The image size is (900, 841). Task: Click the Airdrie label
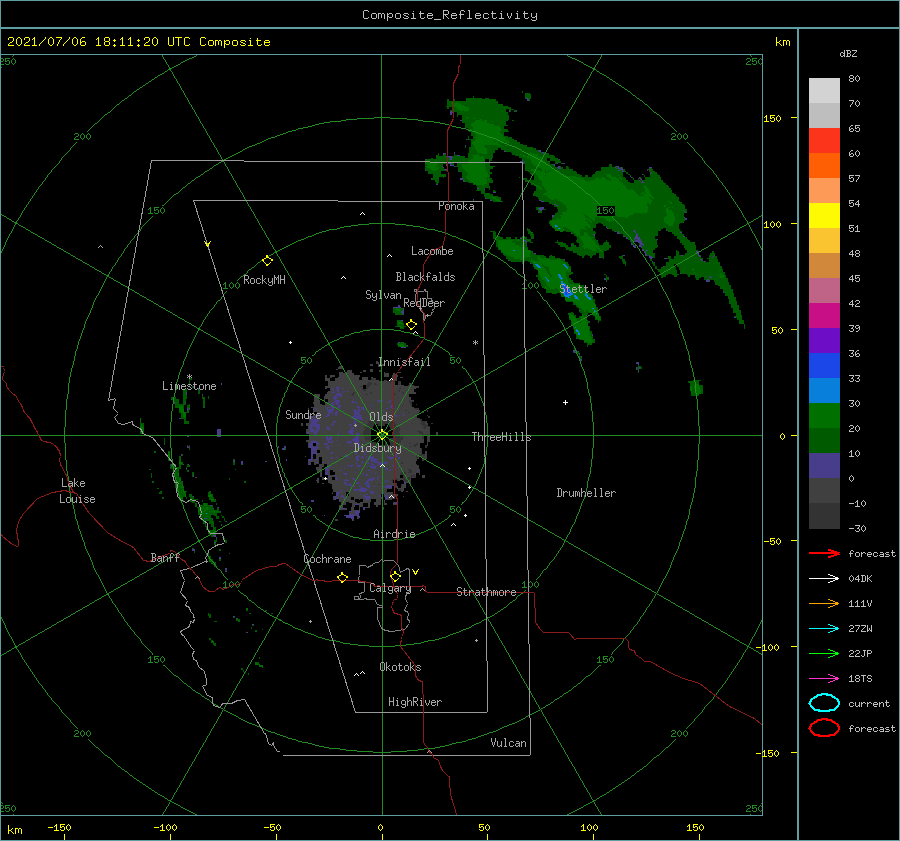coord(394,534)
